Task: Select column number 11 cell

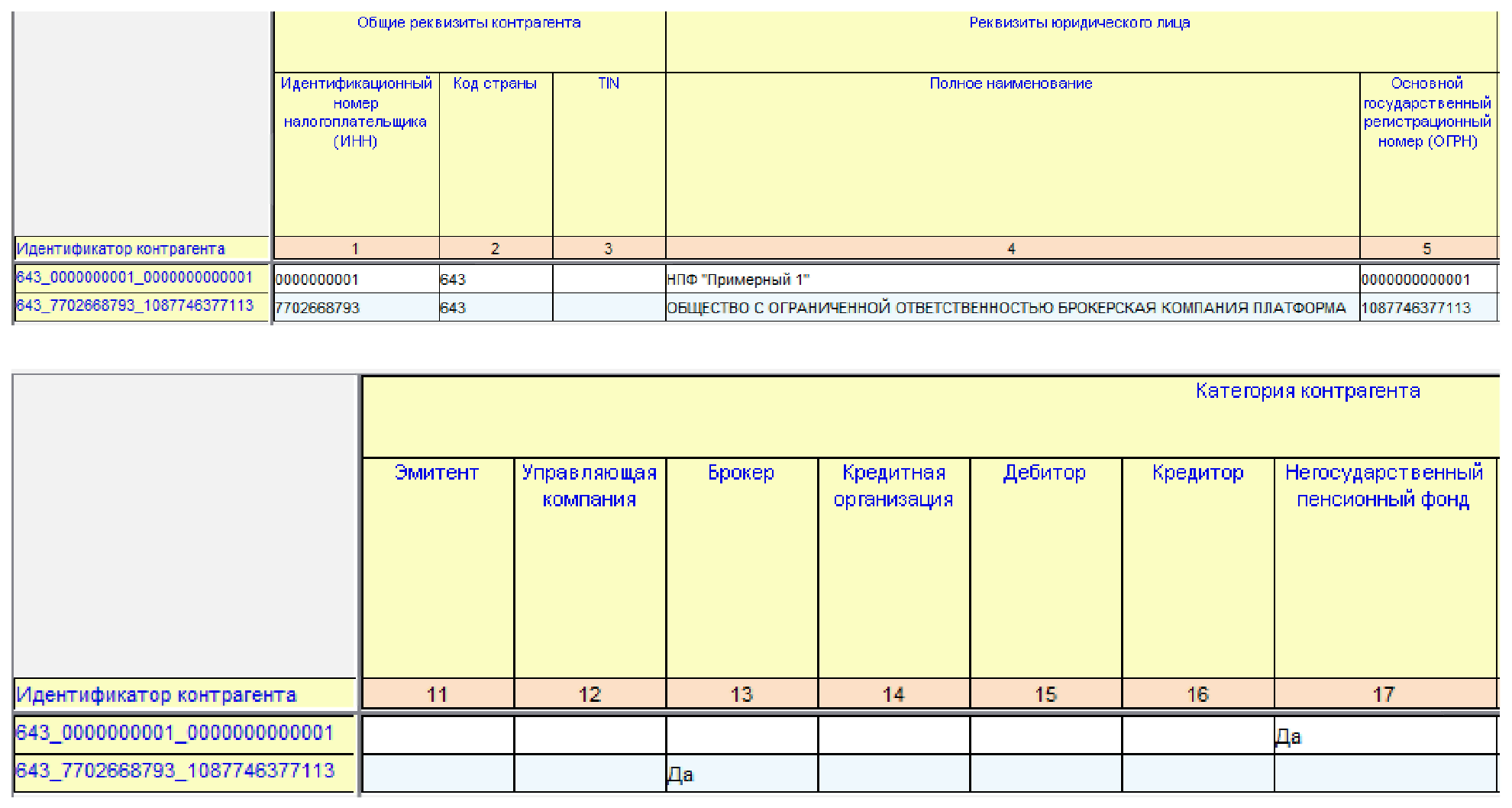Action: click(x=438, y=693)
